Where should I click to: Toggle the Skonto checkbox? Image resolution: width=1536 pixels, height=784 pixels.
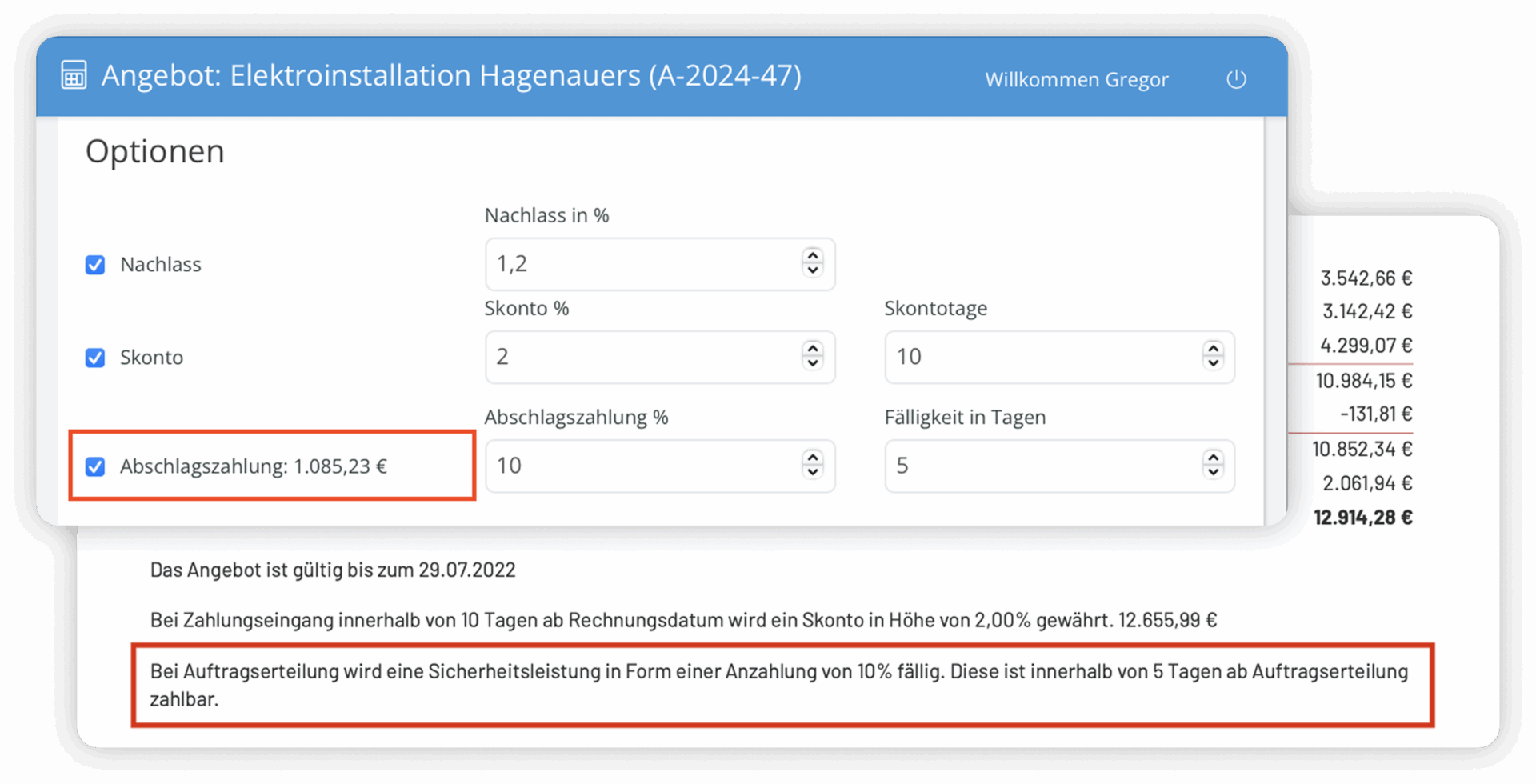[x=95, y=358]
